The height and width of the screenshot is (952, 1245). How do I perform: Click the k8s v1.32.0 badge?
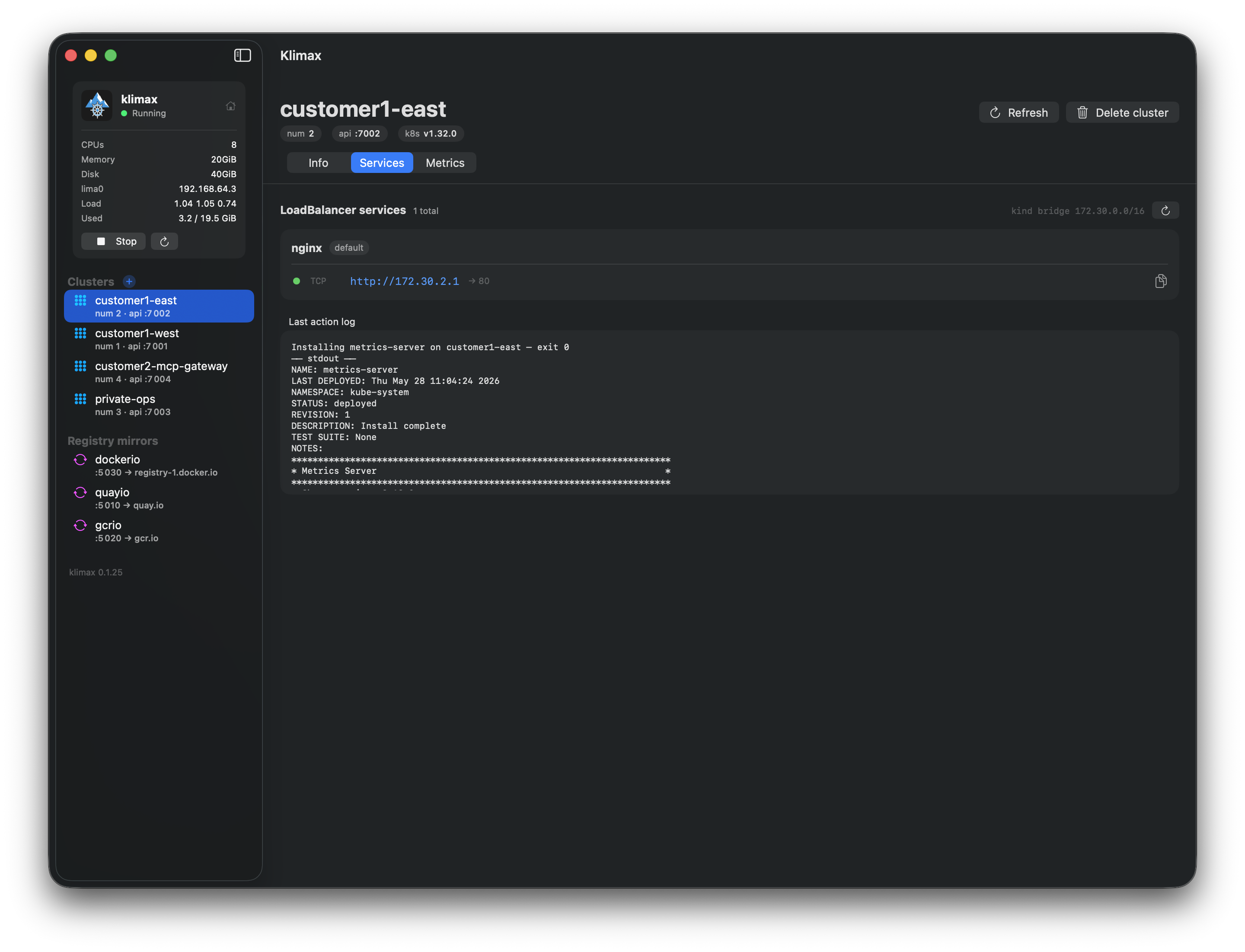pos(431,134)
